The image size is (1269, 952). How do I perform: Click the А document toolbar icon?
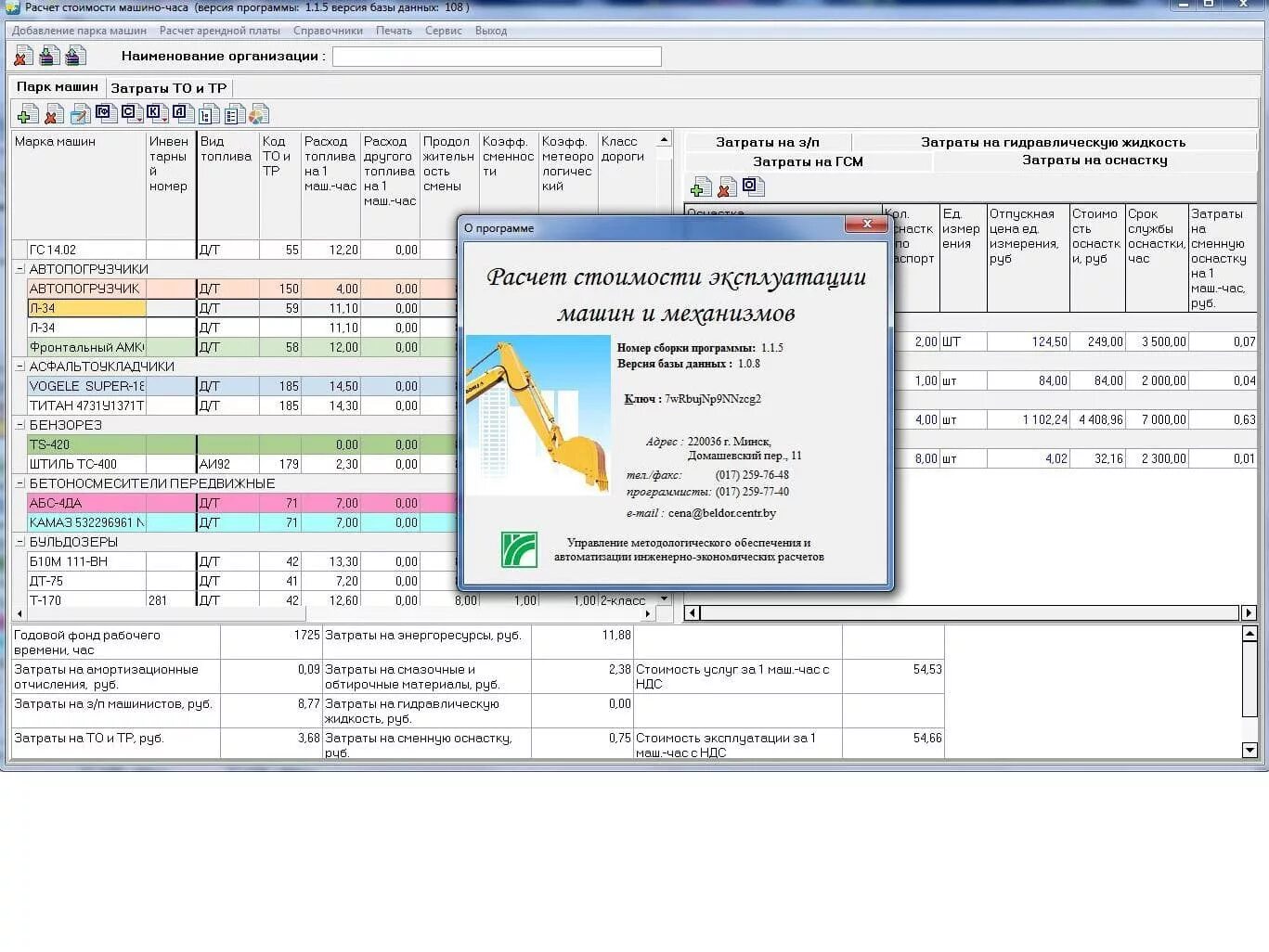(x=182, y=113)
